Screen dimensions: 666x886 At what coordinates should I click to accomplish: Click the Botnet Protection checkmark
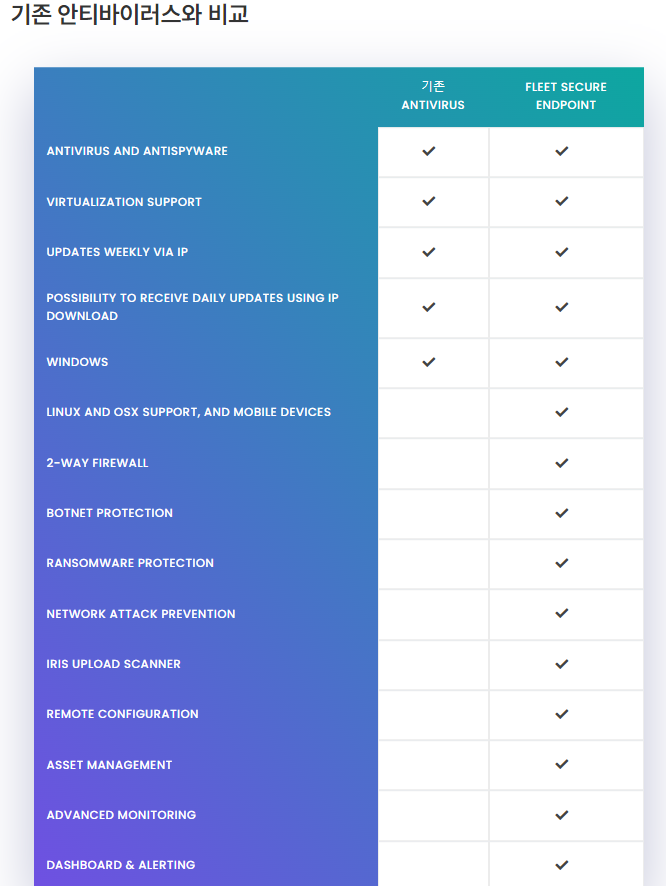pyautogui.click(x=562, y=513)
